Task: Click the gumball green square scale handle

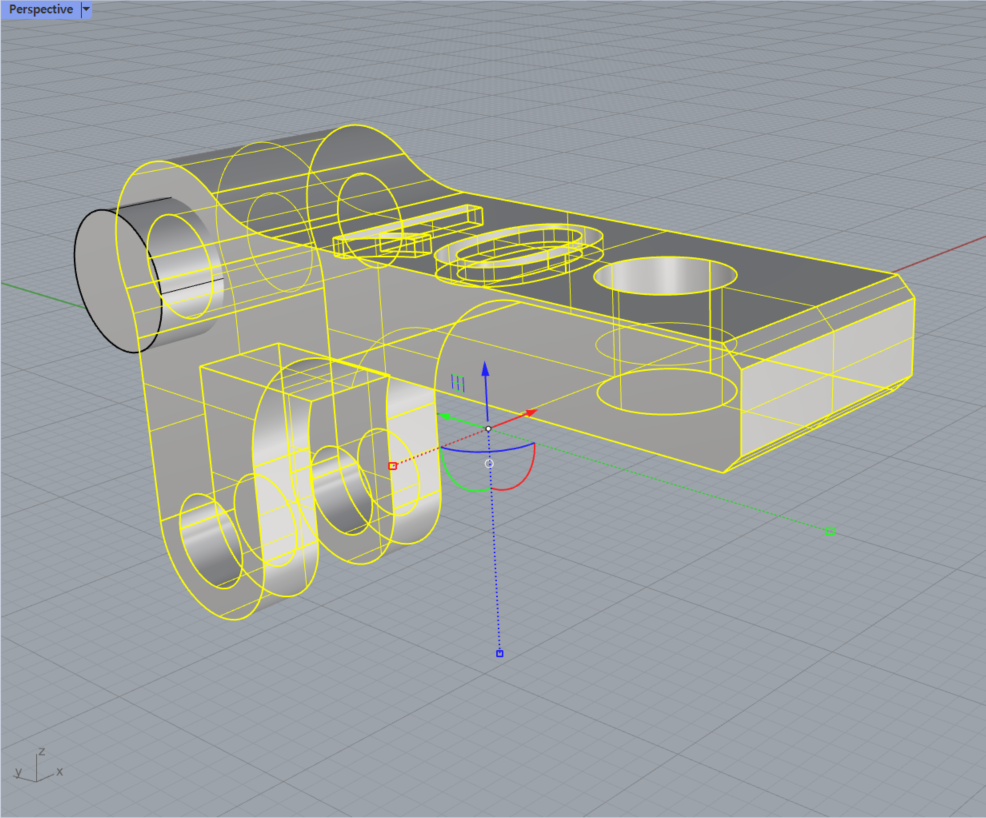Action: (x=829, y=531)
